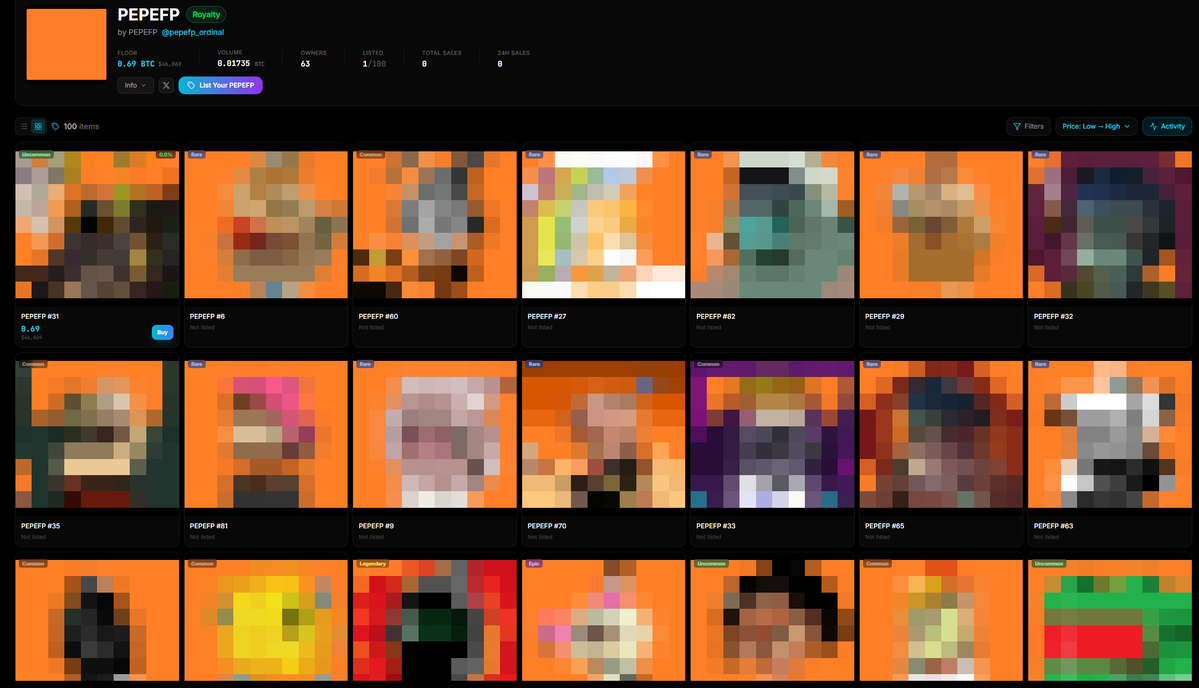This screenshot has width=1199, height=688.
Task: Open the PEPEFP #82 thumbnail
Action: coord(772,225)
